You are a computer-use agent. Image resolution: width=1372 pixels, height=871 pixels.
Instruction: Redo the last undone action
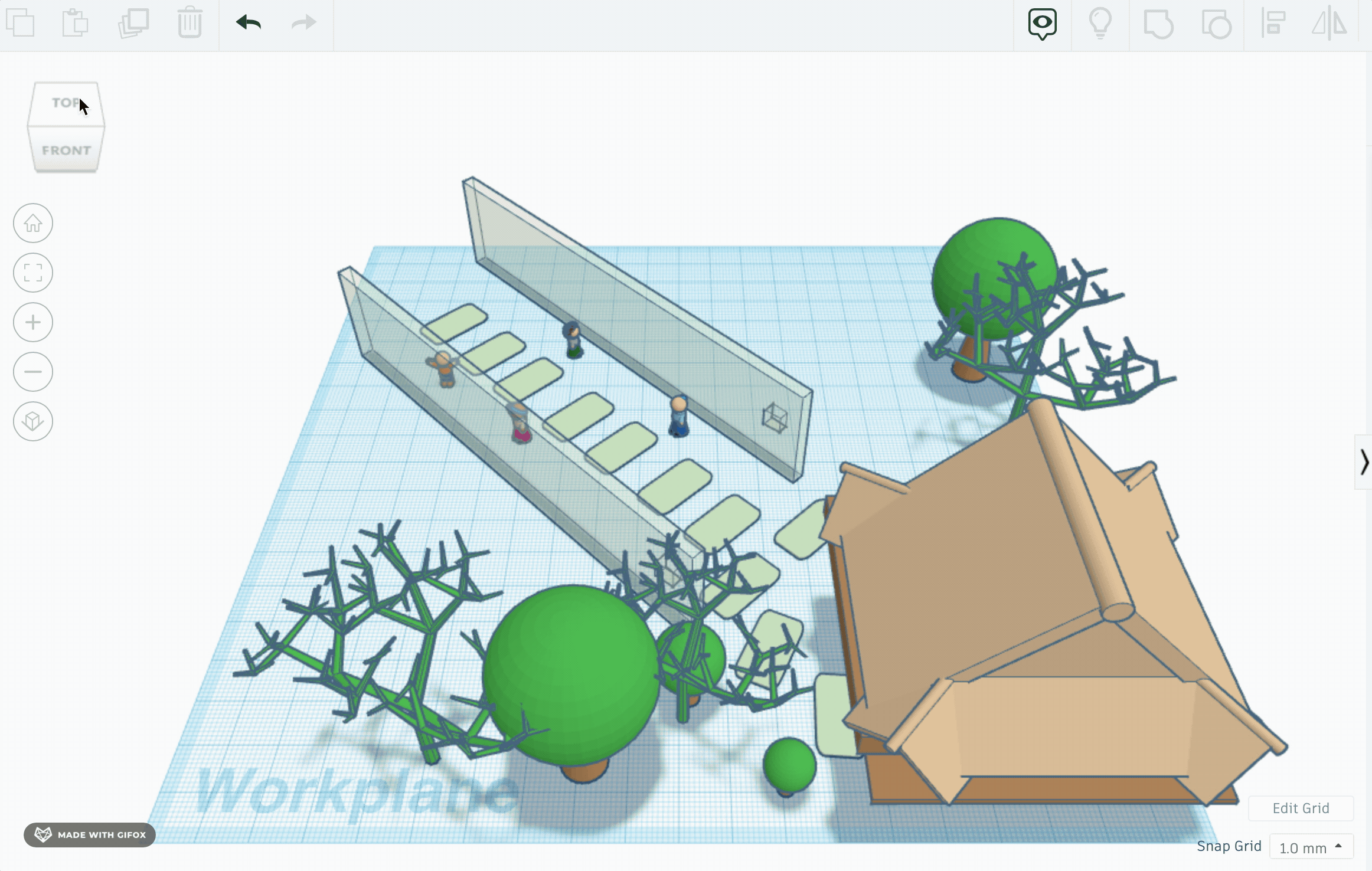point(304,23)
